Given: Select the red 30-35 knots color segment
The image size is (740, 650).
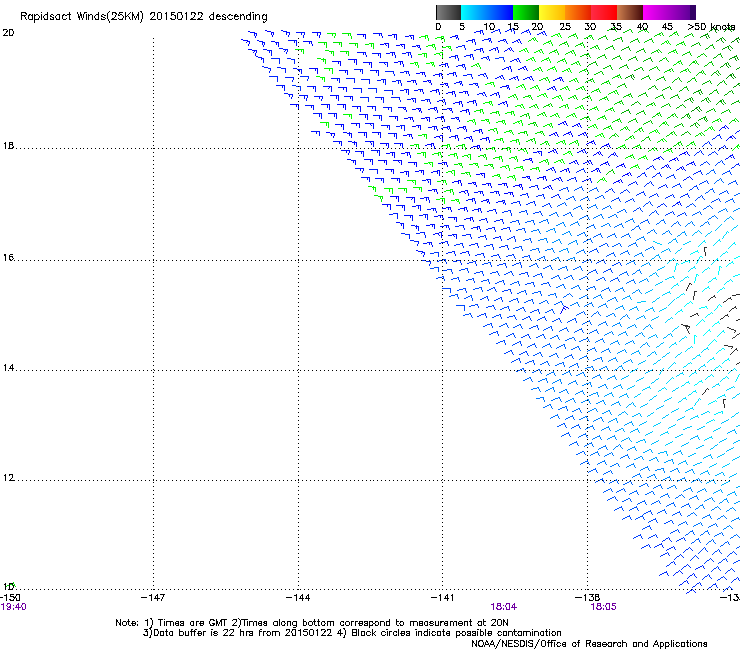Looking at the screenshot, I should pyautogui.click(x=604, y=12).
